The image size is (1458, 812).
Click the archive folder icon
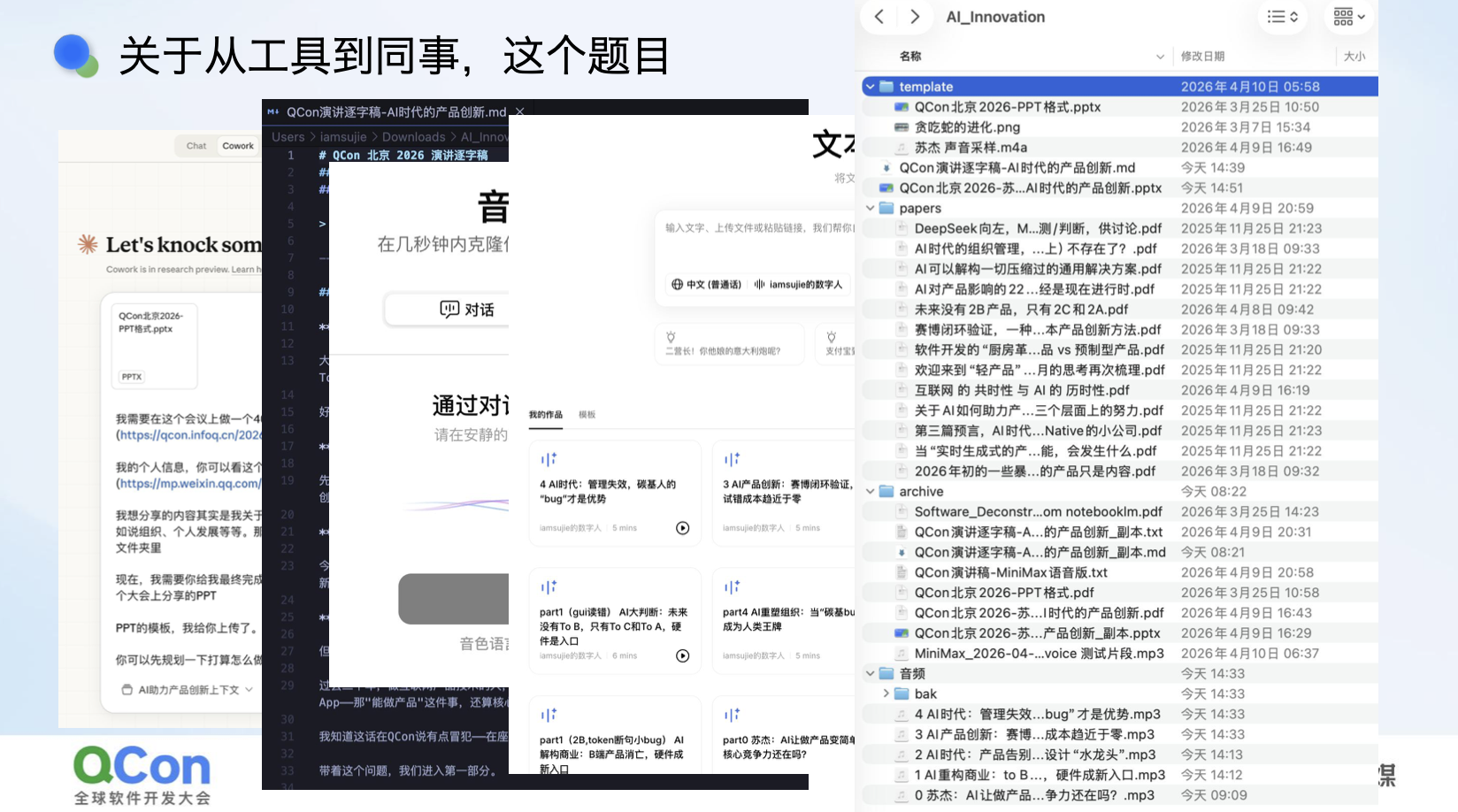(886, 492)
